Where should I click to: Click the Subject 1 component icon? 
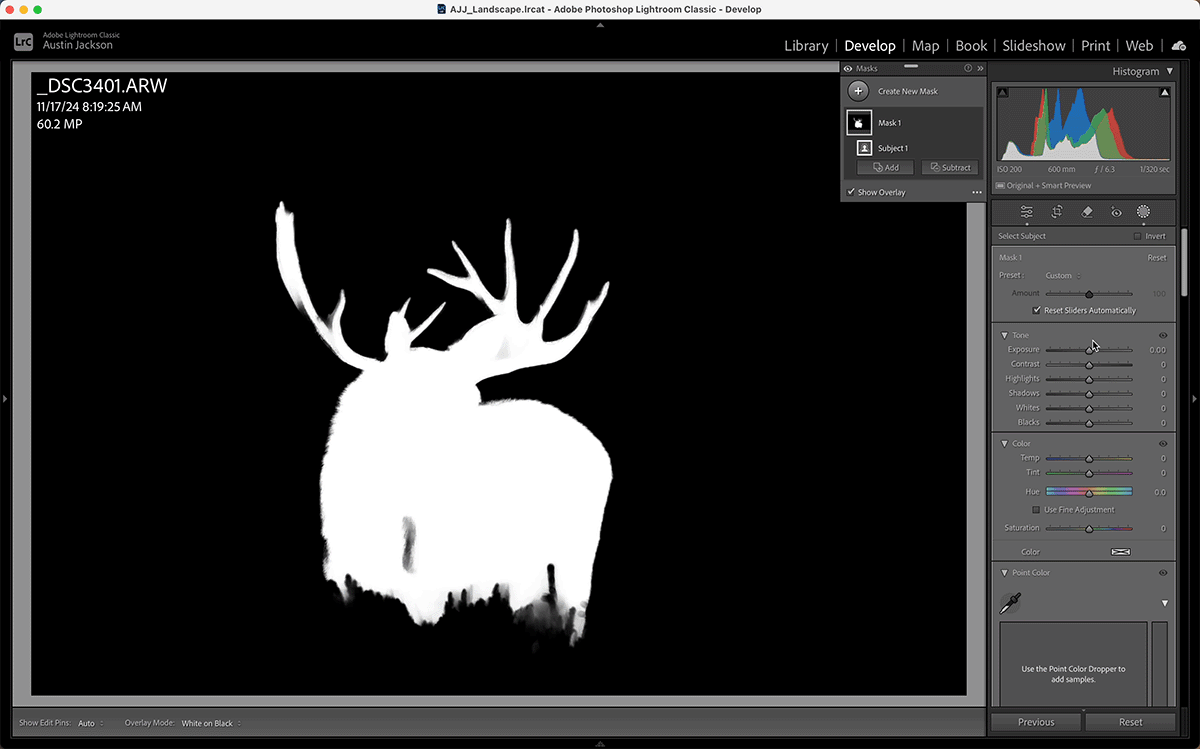pos(864,148)
